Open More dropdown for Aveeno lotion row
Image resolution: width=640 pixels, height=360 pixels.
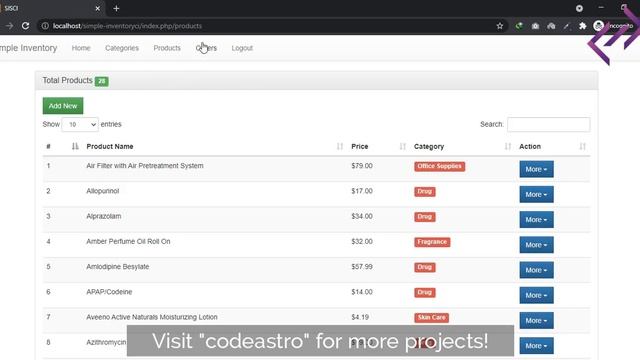(536, 320)
